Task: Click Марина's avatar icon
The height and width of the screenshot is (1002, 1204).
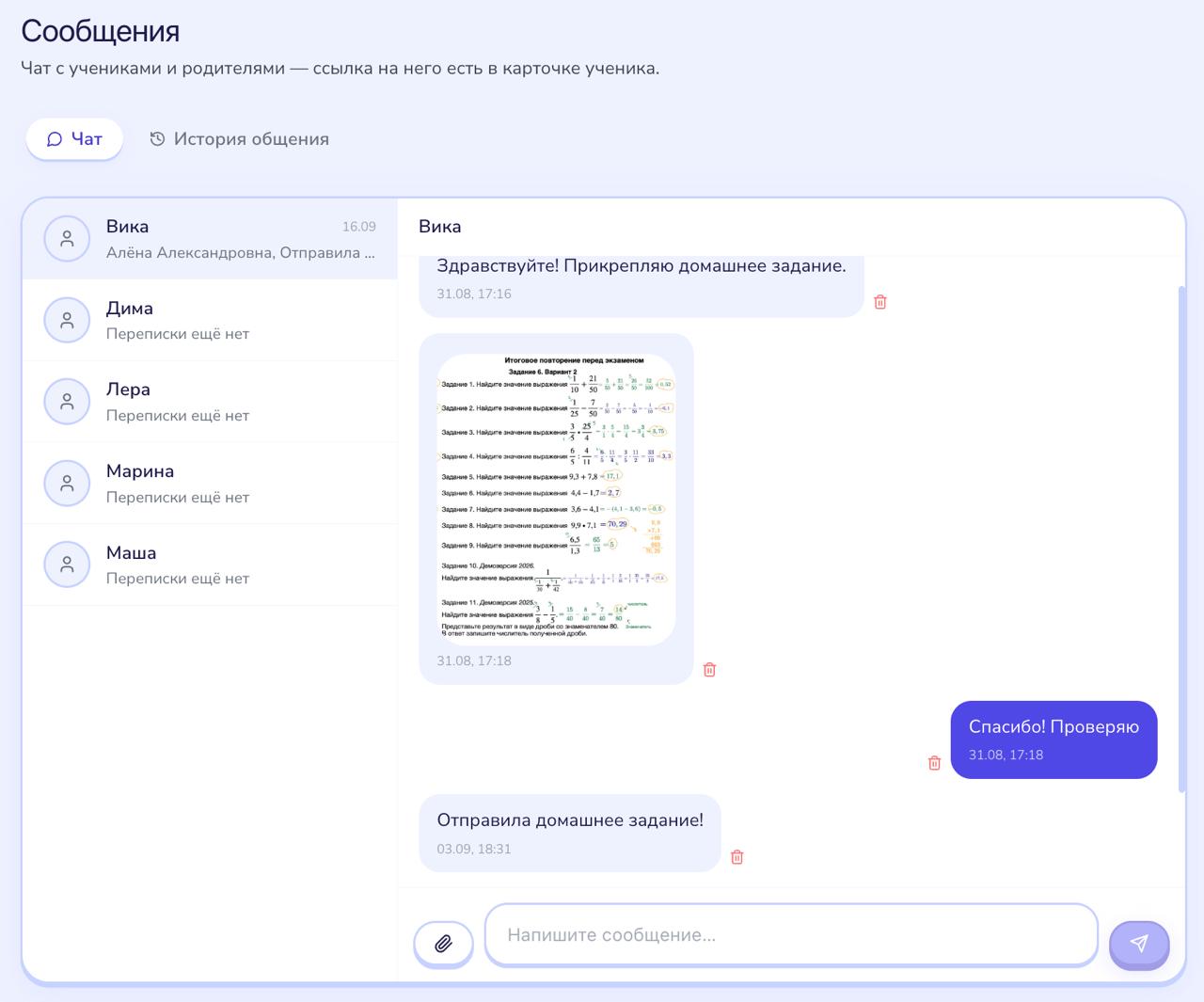Action: click(67, 484)
